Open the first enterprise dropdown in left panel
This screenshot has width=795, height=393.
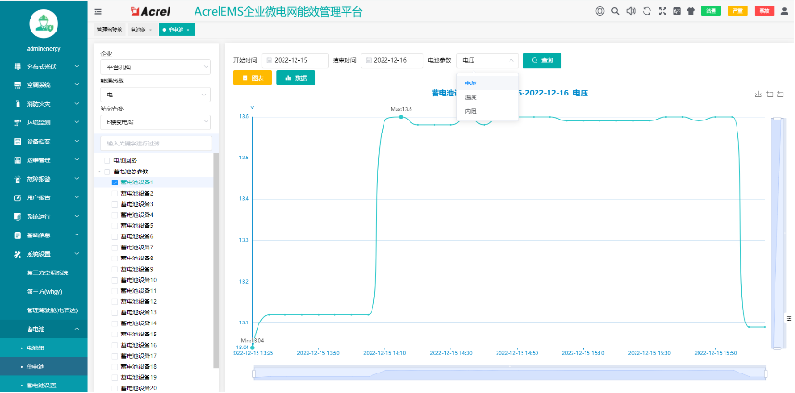click(155, 67)
